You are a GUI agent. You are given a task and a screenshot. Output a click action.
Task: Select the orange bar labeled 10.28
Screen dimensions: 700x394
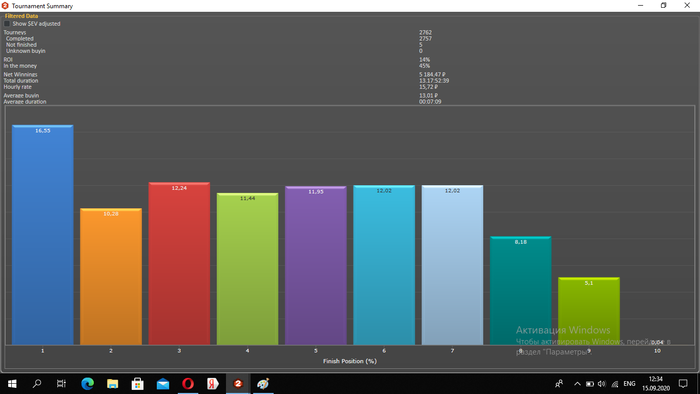[x=111, y=276]
